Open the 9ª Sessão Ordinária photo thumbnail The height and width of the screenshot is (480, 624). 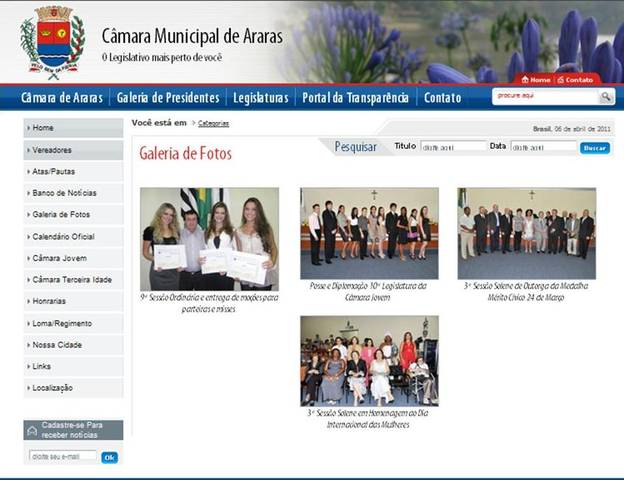(209, 239)
